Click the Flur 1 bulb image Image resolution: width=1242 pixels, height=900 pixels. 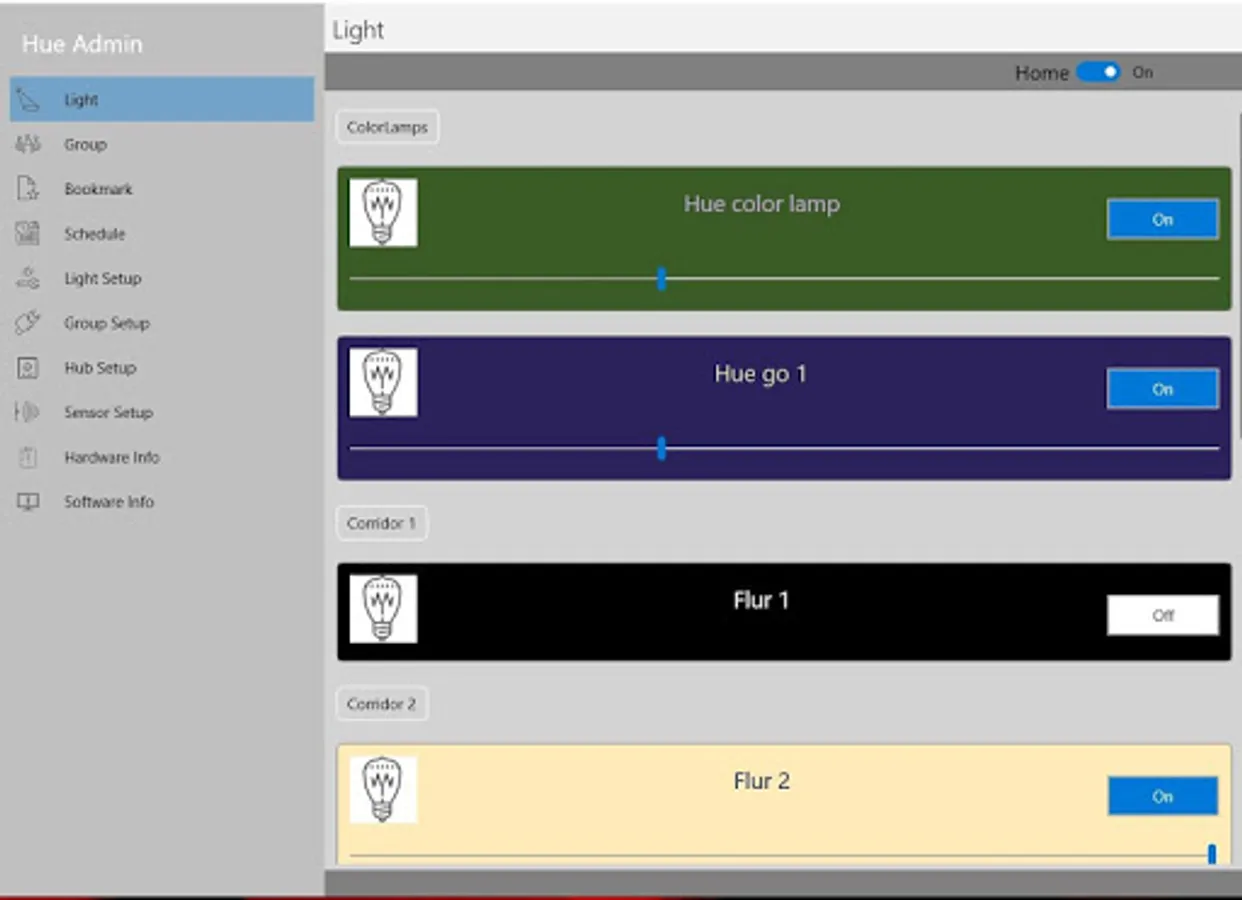click(383, 608)
